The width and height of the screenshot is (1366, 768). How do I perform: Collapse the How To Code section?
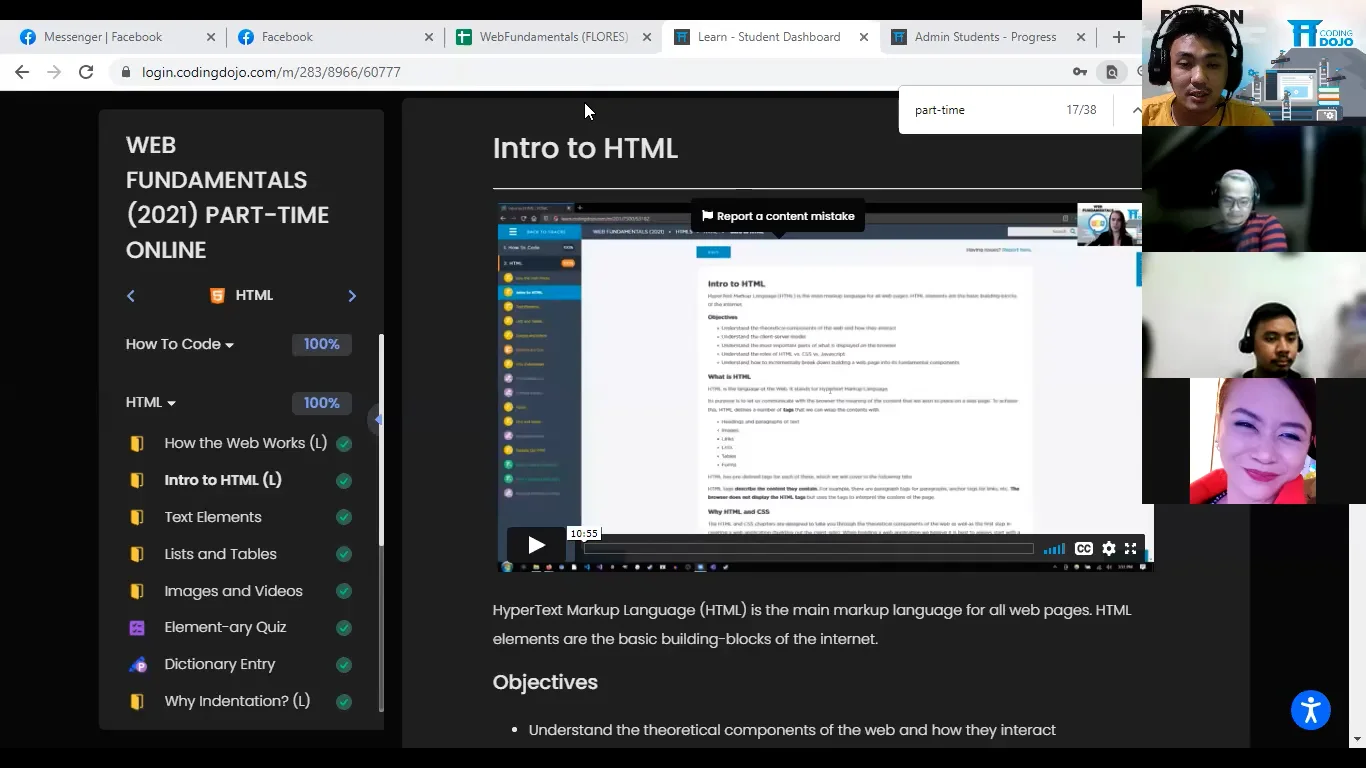[x=180, y=344]
